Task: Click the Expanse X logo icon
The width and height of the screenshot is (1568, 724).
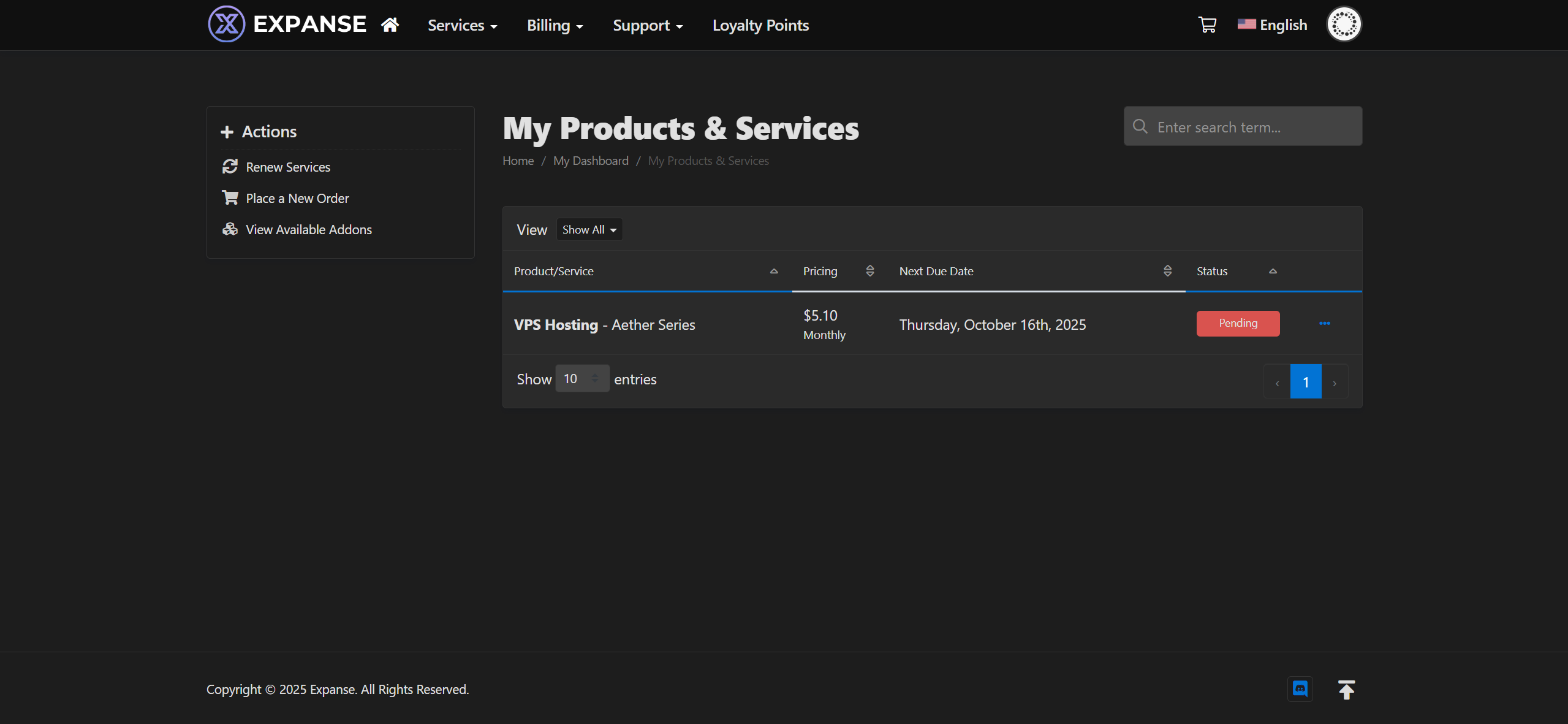Action: tap(226, 25)
